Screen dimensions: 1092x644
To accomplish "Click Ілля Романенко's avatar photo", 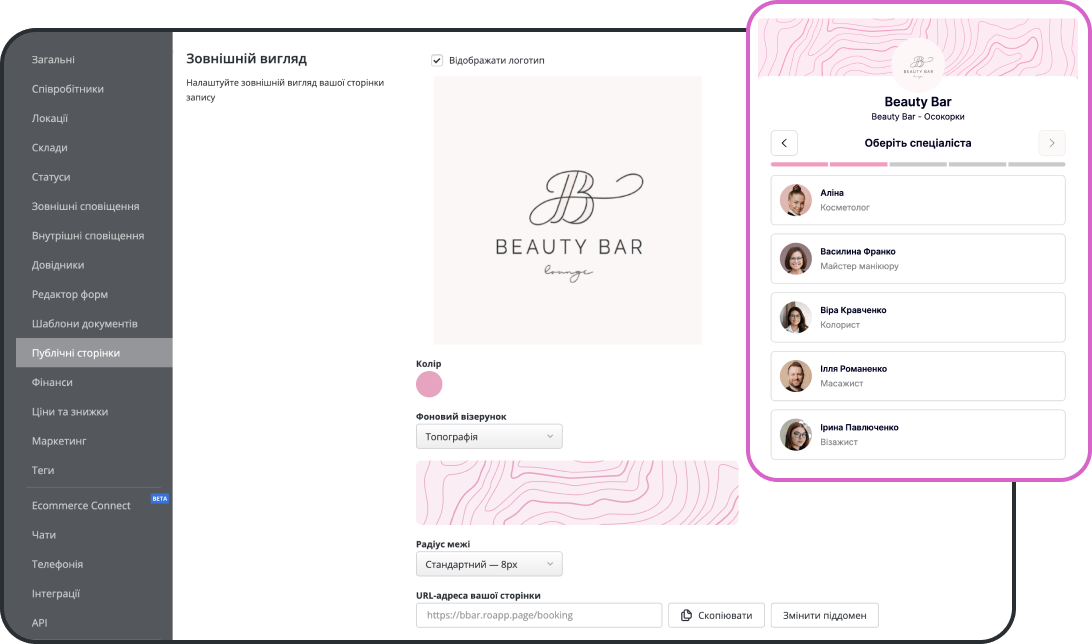I will pos(795,376).
